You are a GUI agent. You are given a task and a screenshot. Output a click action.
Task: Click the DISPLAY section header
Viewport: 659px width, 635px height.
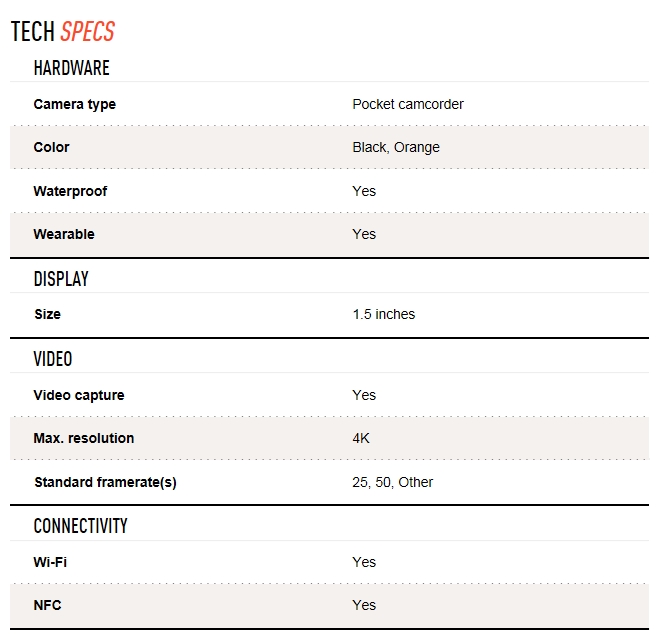coord(61,279)
